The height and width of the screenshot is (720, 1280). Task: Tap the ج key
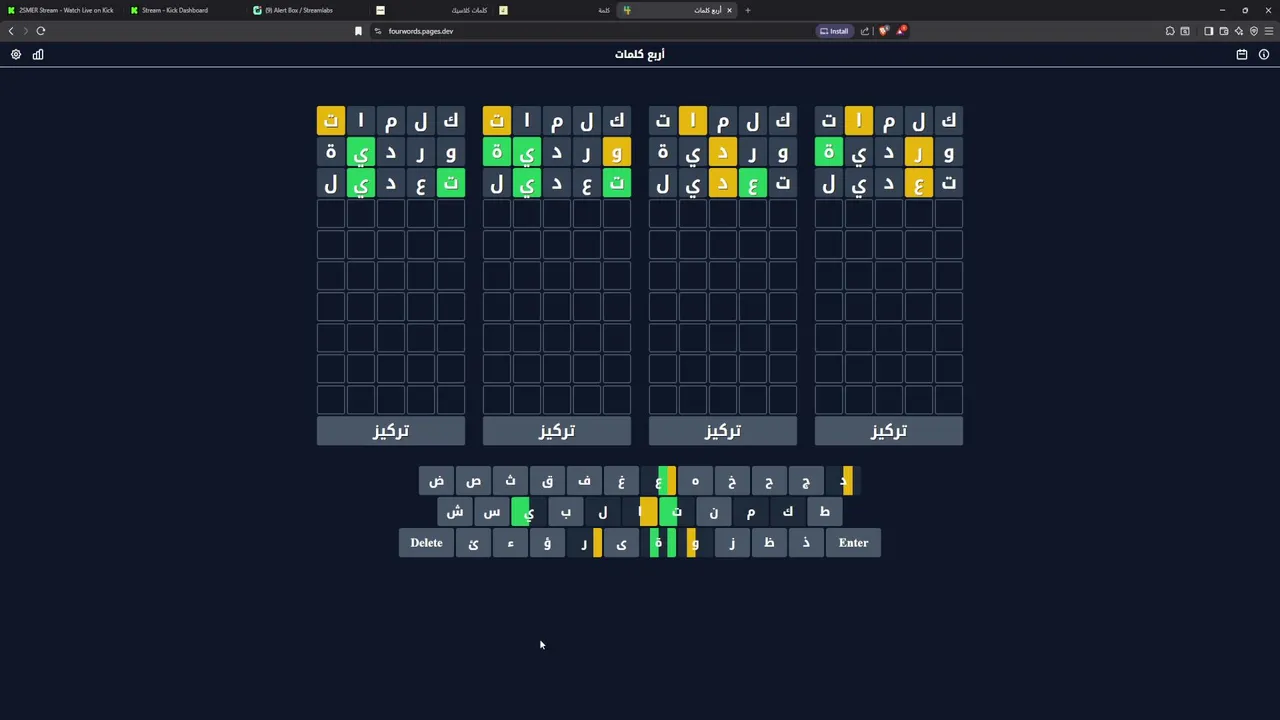806,481
